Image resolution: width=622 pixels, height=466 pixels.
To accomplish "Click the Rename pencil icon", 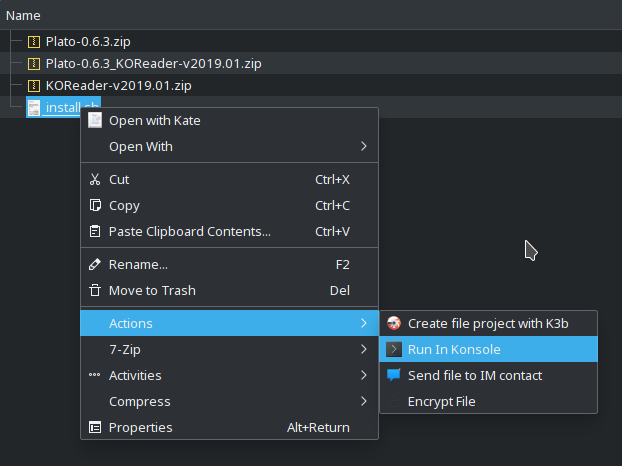I will (95, 265).
